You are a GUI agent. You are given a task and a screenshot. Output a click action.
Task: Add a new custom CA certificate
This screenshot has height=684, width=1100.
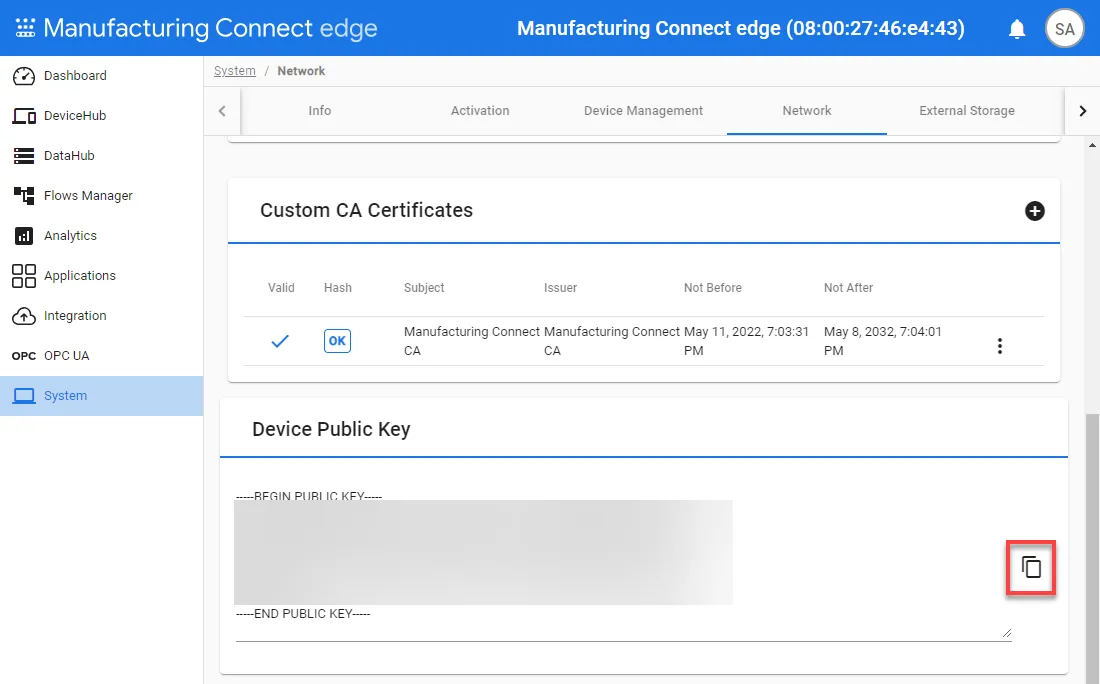(x=1034, y=211)
